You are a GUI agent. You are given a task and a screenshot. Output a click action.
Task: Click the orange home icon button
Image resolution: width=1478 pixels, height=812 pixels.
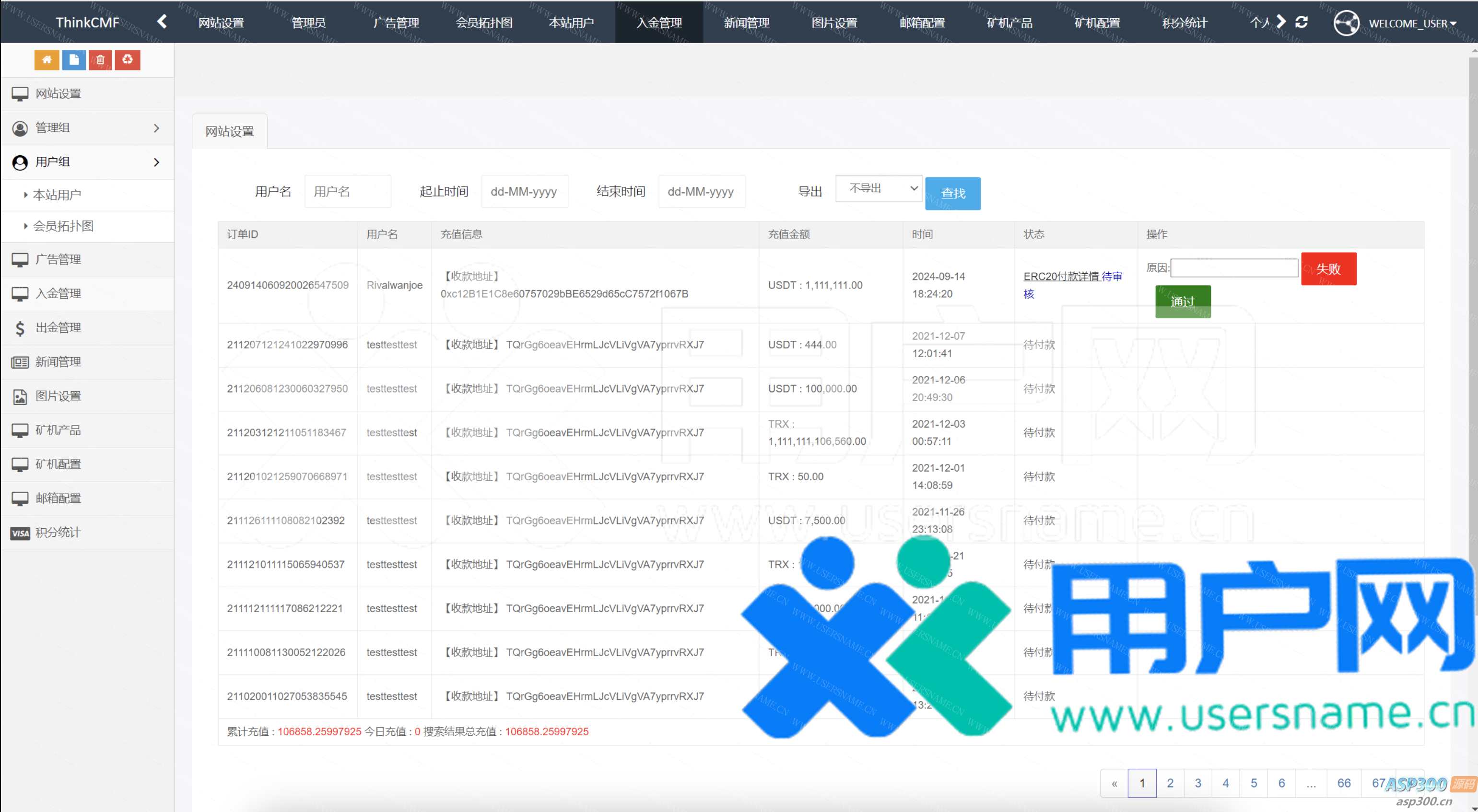click(47, 59)
